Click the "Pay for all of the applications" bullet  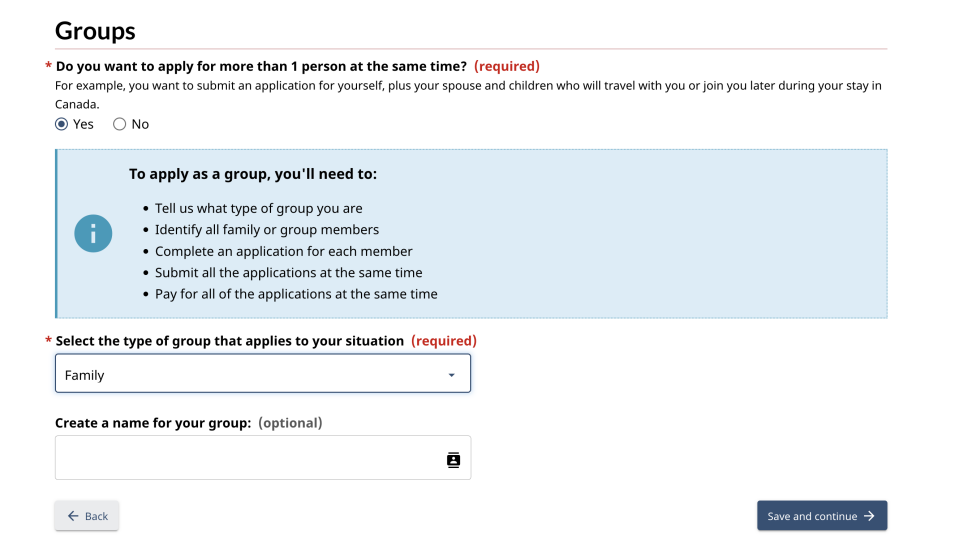coord(296,294)
